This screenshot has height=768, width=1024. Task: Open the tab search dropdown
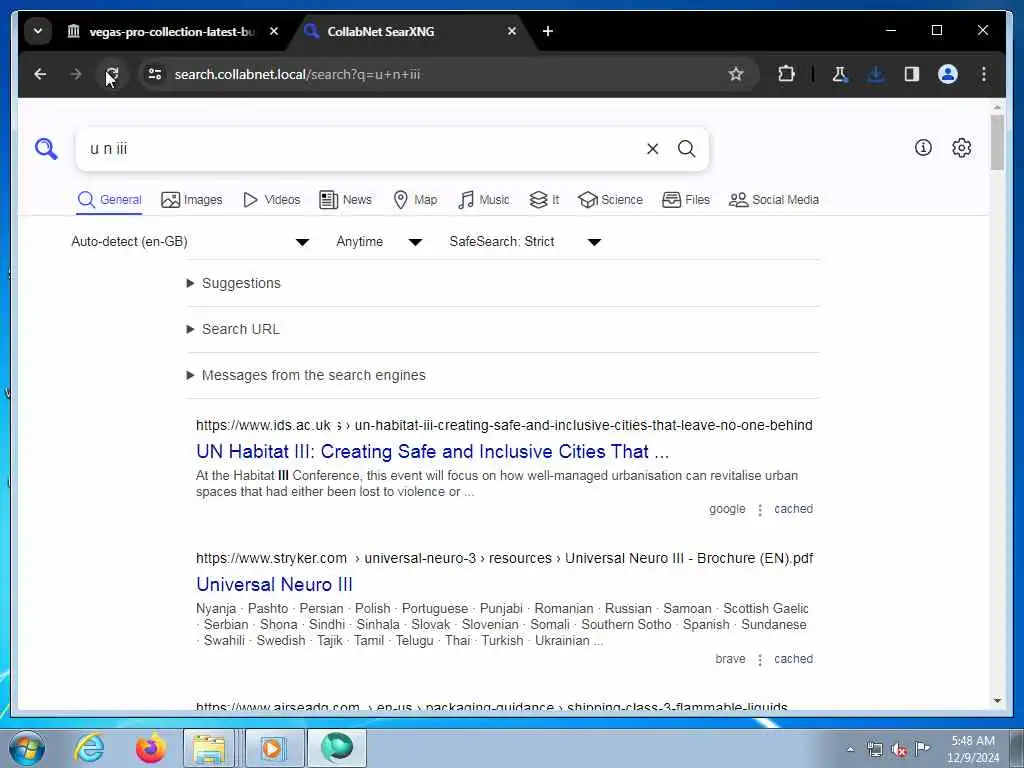tap(38, 31)
